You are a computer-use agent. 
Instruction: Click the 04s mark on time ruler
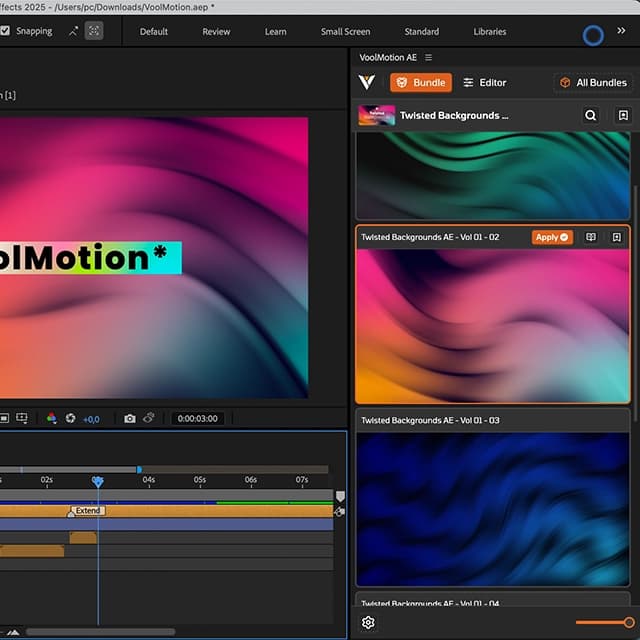point(149,480)
